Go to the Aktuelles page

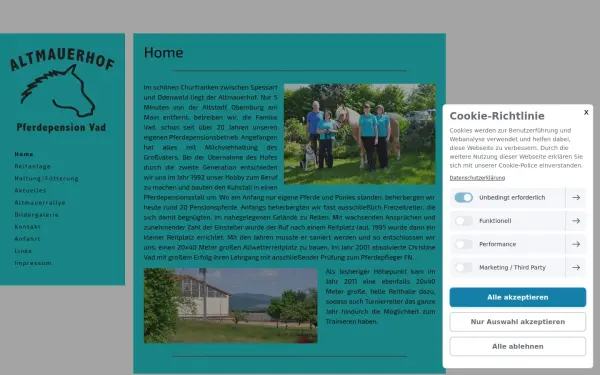click(30, 191)
